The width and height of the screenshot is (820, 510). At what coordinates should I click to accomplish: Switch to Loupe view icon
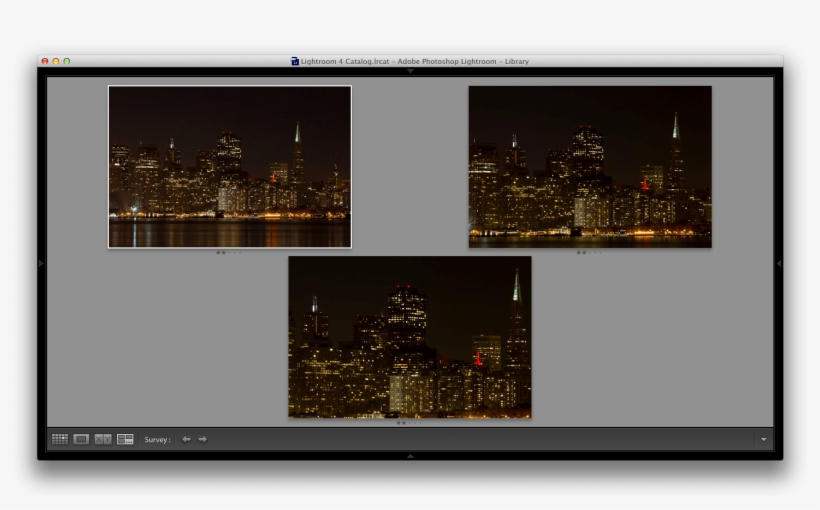coord(81,439)
